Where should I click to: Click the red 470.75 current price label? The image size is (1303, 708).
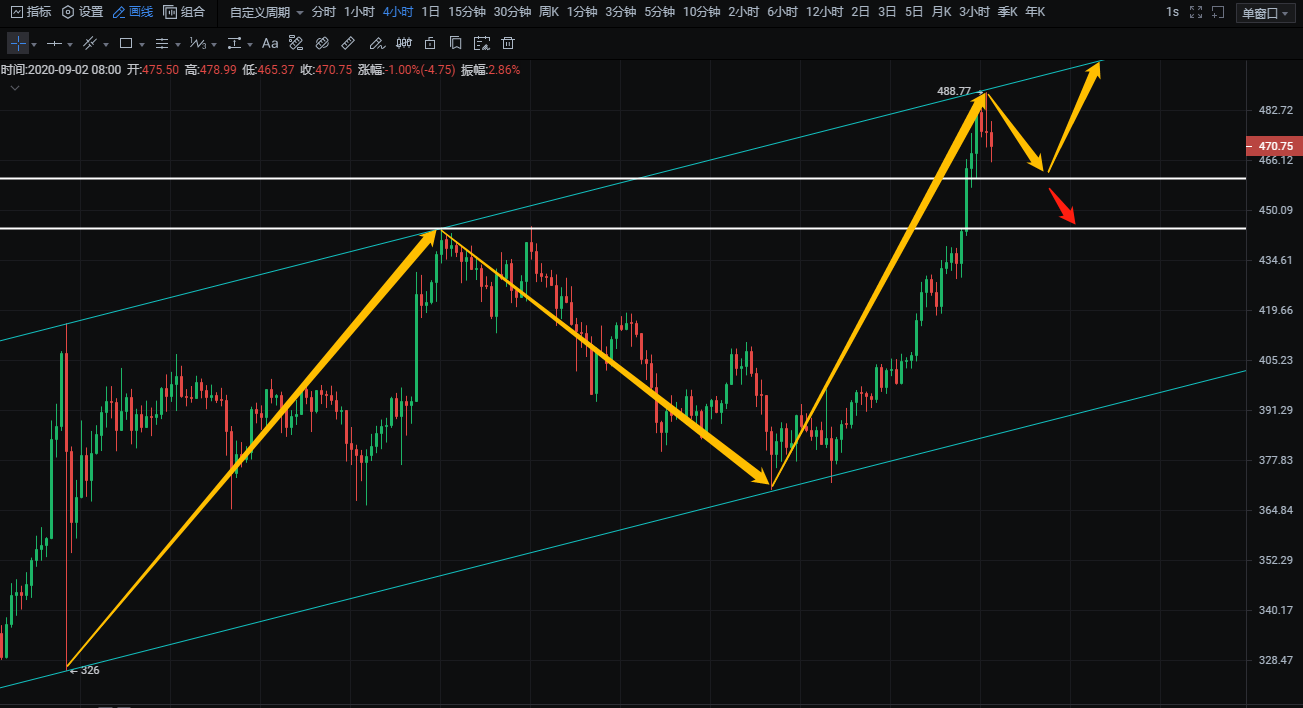(1273, 146)
